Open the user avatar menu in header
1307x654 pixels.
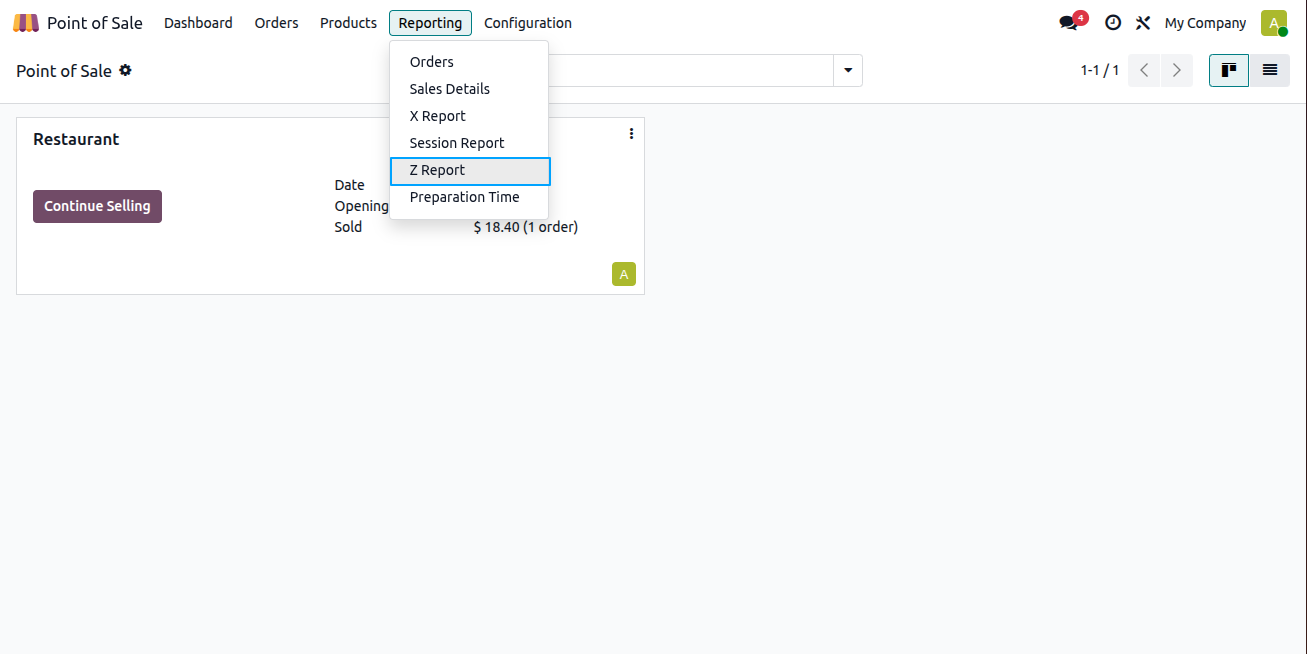click(x=1273, y=23)
